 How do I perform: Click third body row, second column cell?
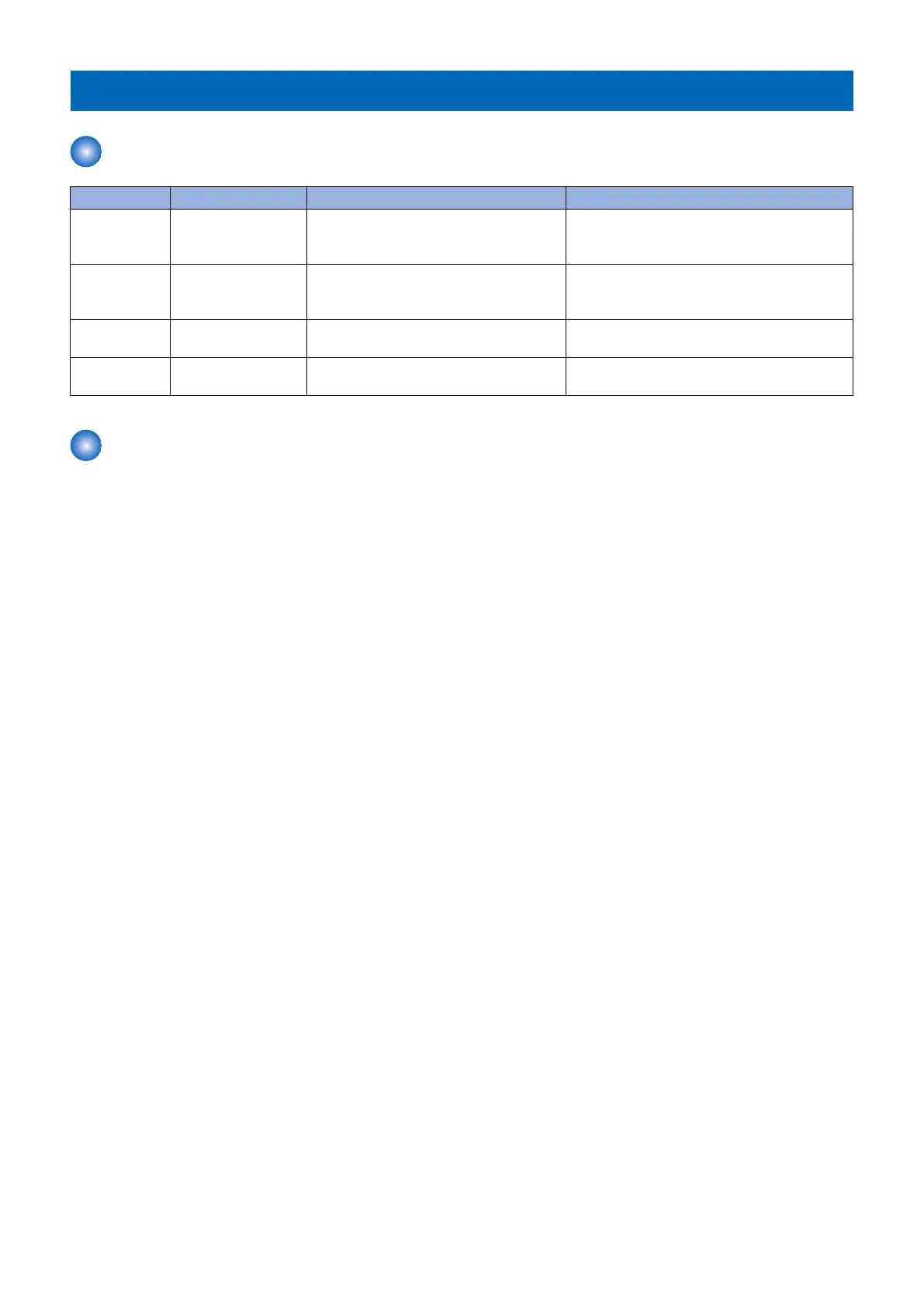(238, 338)
